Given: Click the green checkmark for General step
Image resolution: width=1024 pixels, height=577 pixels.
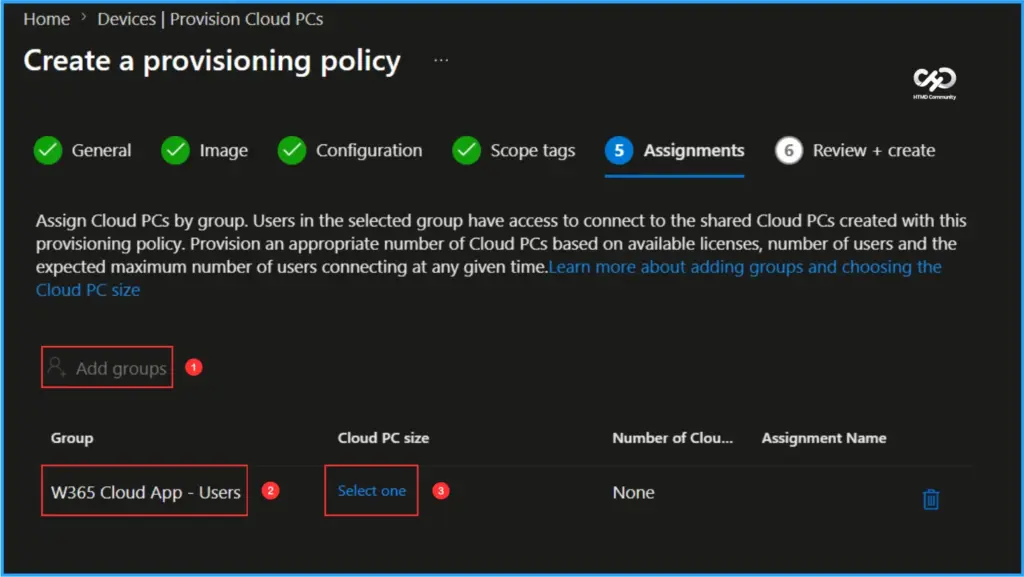Looking at the screenshot, I should (48, 150).
